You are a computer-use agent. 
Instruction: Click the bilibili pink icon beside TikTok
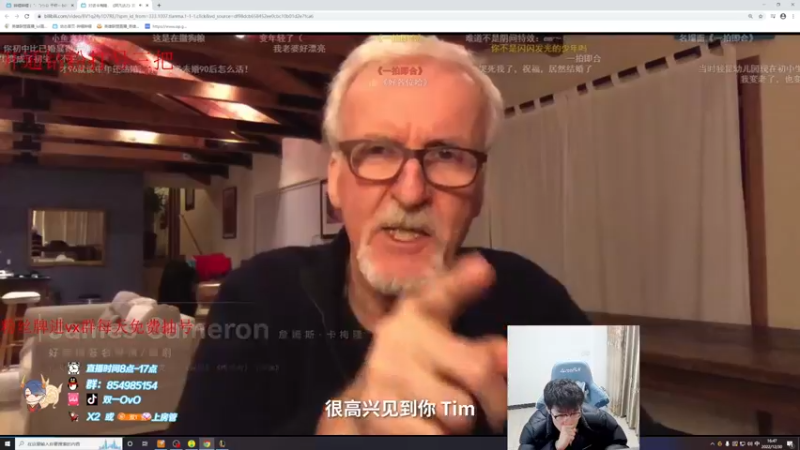tap(73, 399)
